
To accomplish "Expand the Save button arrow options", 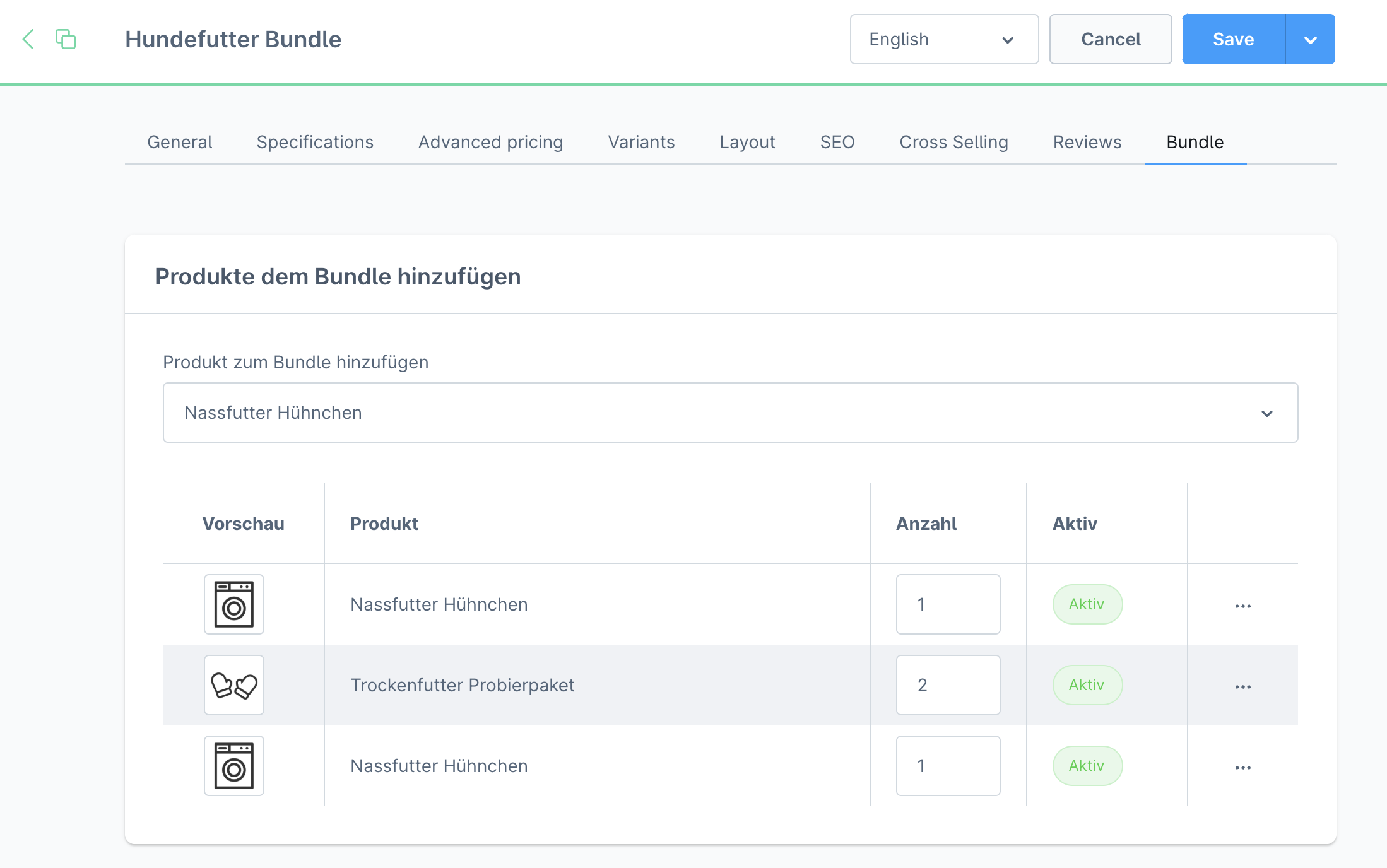I will 1310,39.
